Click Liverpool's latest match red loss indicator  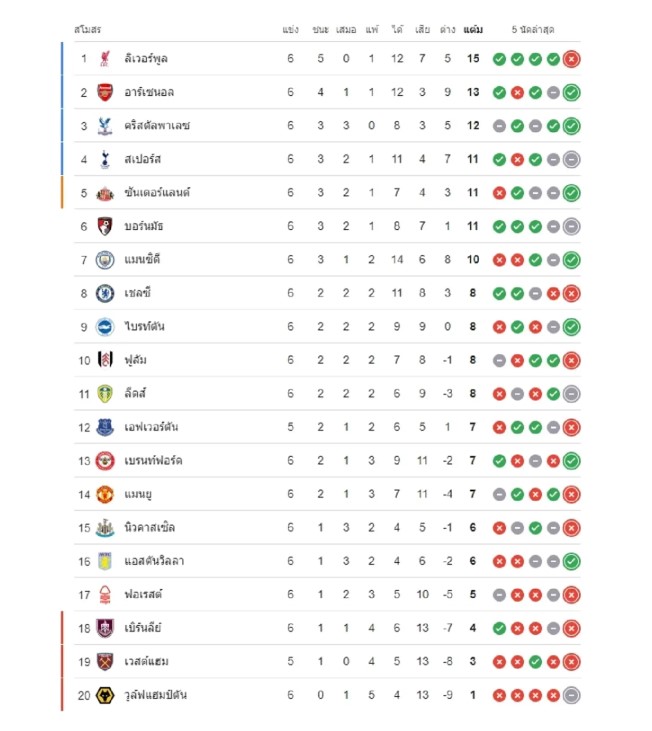(571, 59)
